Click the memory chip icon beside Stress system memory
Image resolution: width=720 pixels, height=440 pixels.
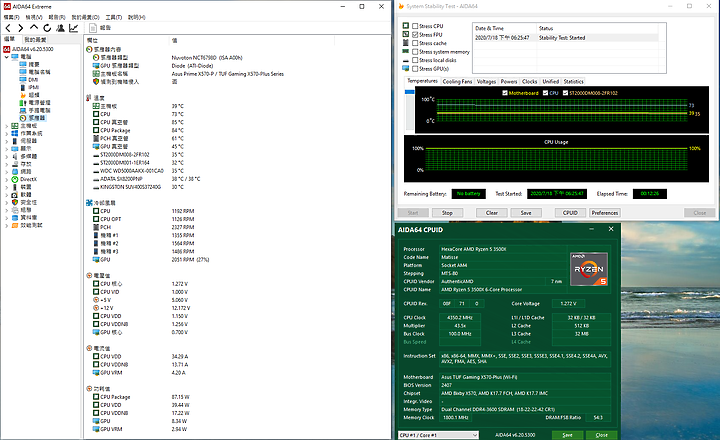point(405,51)
